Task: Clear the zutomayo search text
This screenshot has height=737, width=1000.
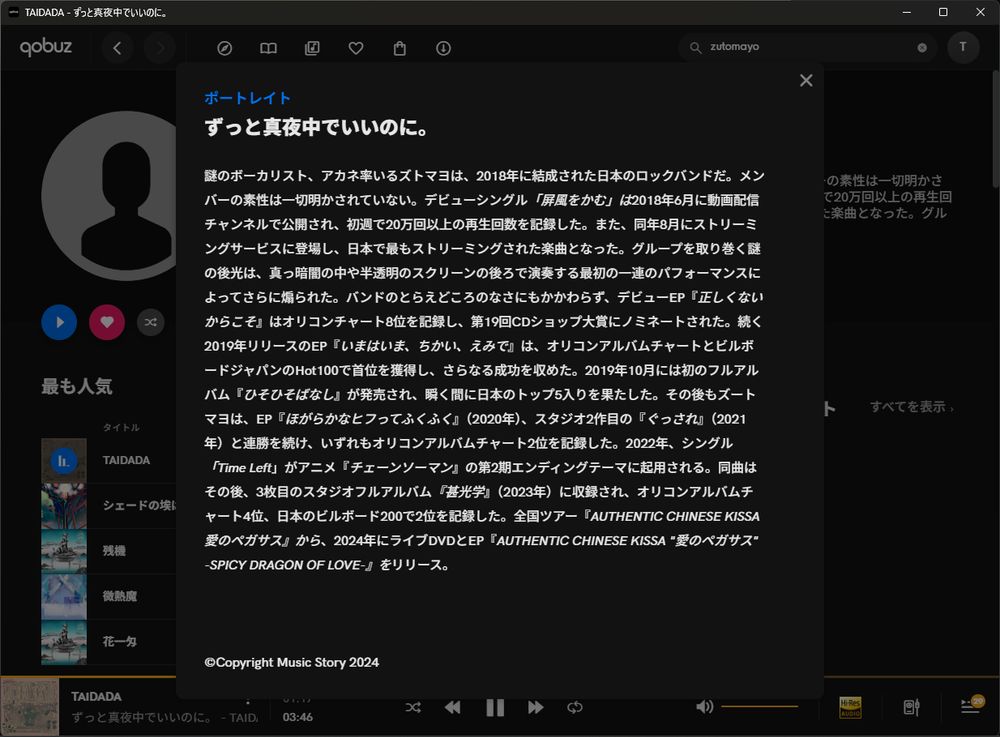Action: pyautogui.click(x=922, y=48)
